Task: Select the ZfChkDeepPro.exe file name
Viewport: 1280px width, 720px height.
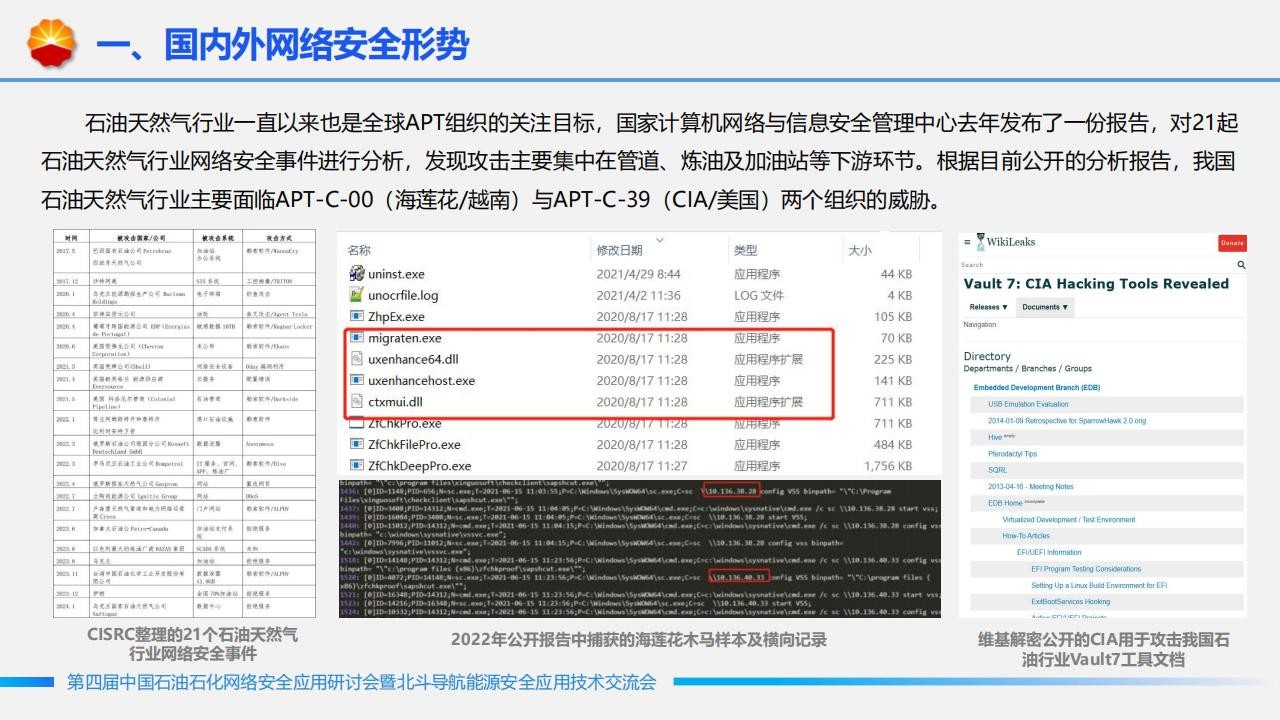Action: pyautogui.click(x=419, y=466)
